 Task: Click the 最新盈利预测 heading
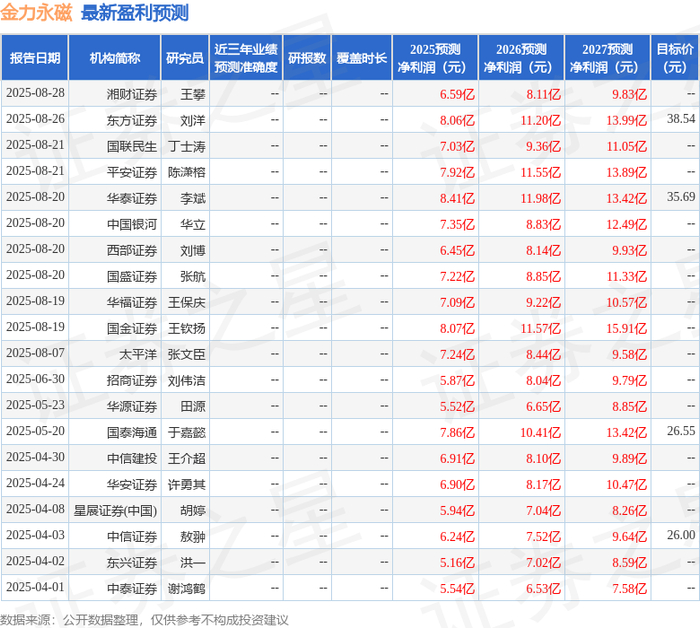tap(135, 12)
